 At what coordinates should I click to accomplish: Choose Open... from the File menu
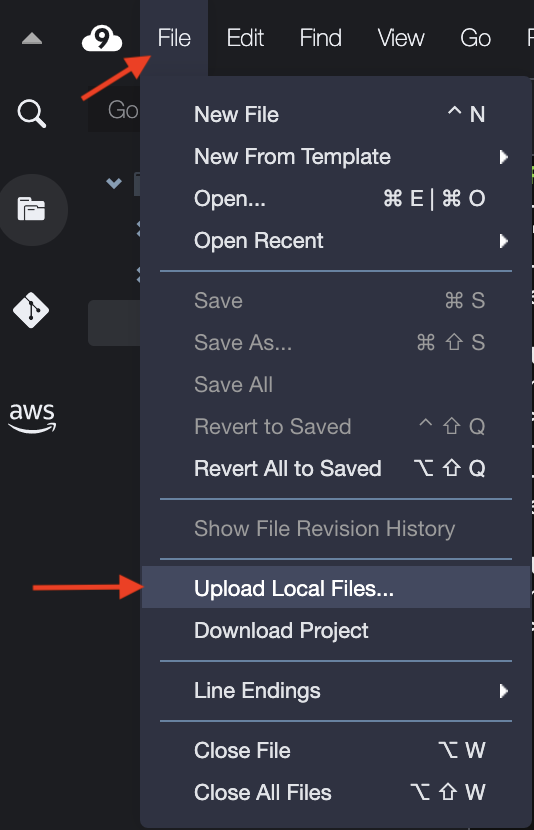tap(336, 199)
